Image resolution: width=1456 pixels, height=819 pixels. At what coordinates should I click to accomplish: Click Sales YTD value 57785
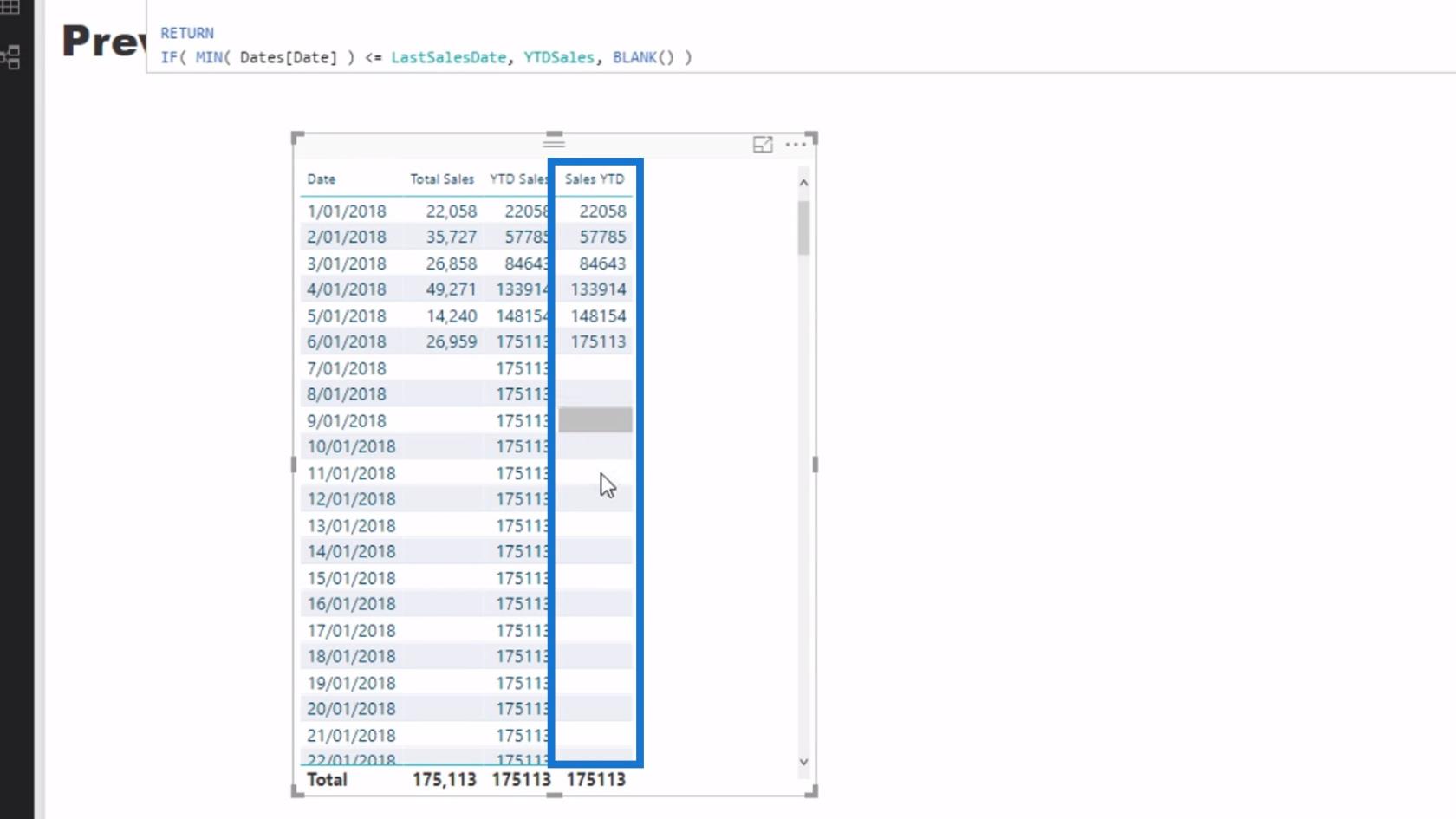(x=602, y=237)
